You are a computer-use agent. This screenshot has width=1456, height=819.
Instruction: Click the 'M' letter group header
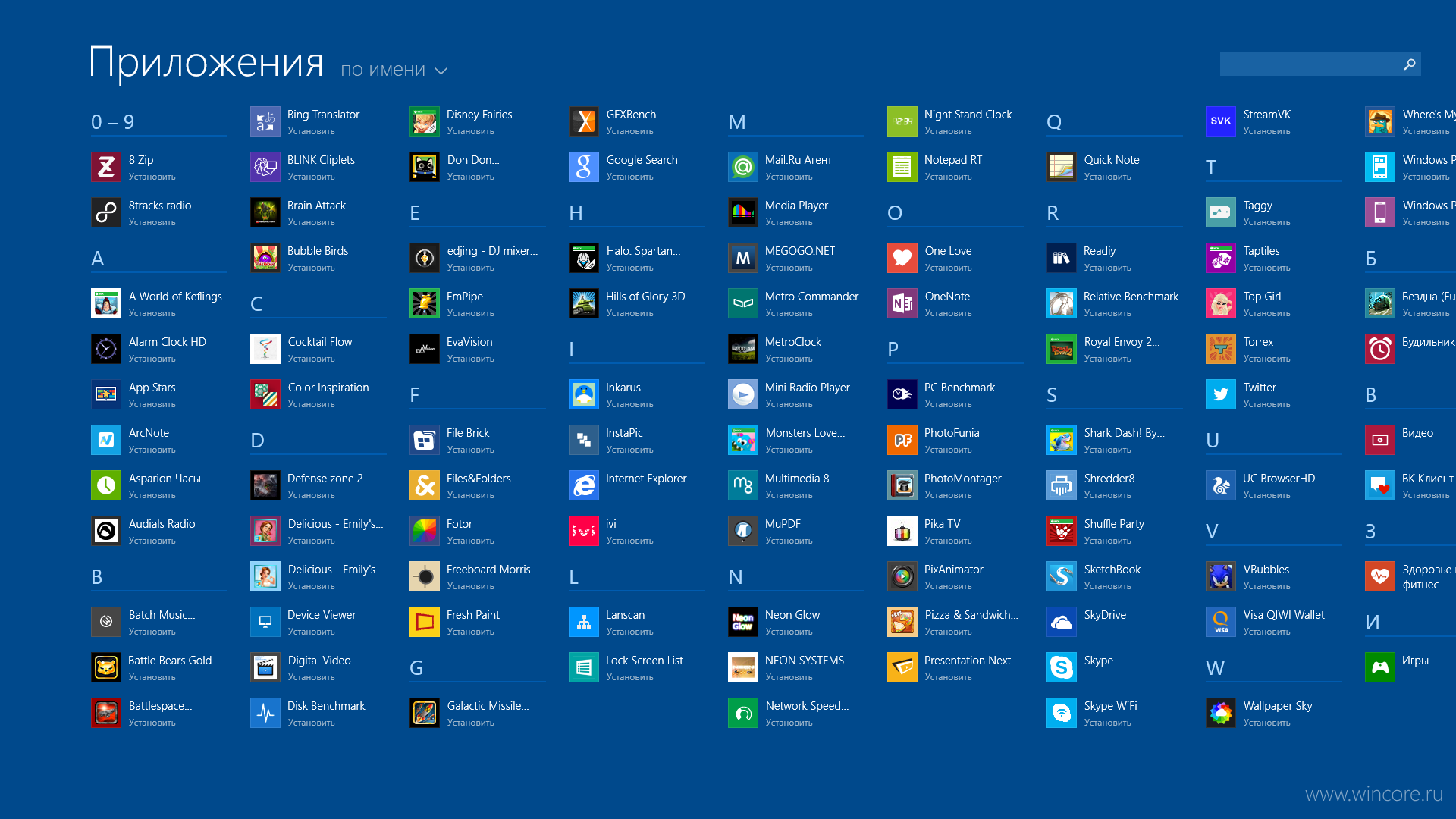(737, 122)
